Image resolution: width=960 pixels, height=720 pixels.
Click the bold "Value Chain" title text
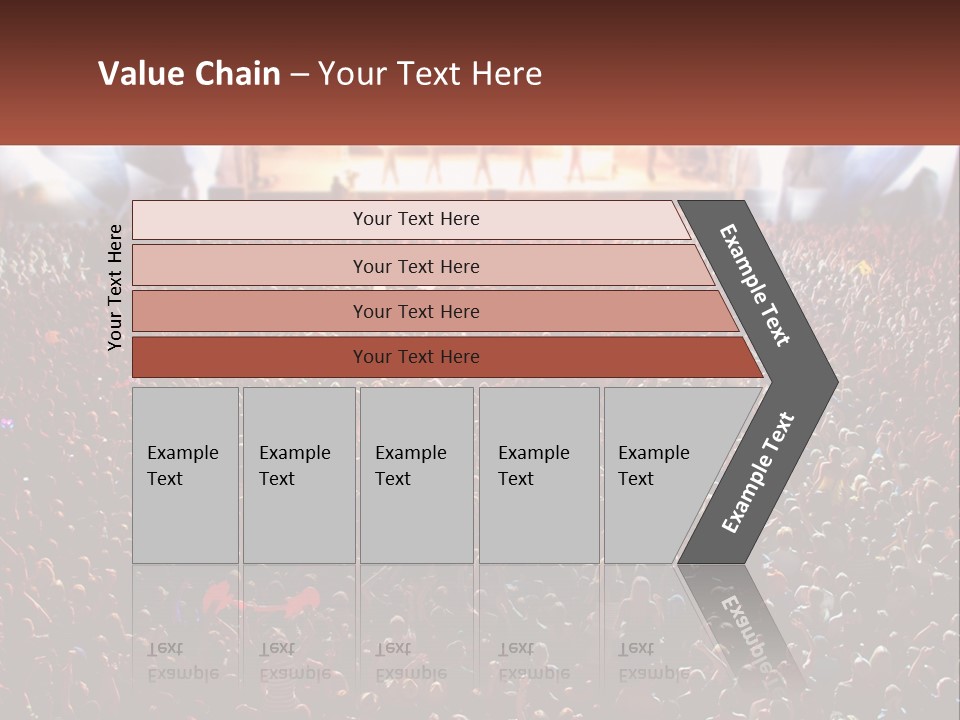click(x=189, y=74)
